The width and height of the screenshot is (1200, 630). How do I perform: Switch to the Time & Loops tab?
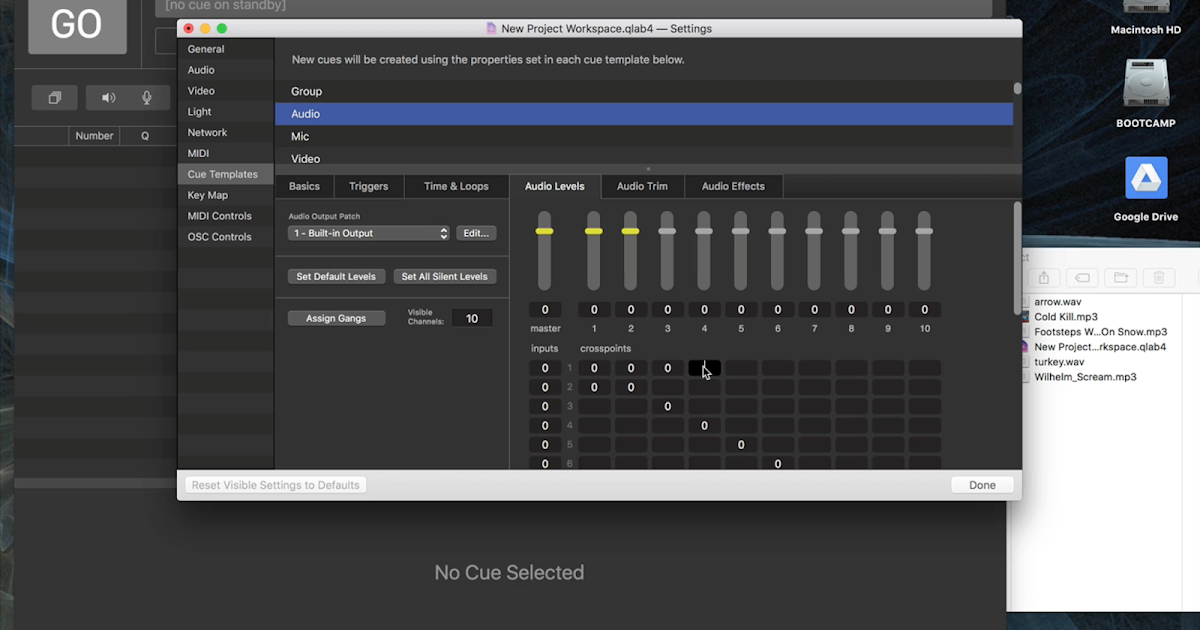[x=456, y=186]
